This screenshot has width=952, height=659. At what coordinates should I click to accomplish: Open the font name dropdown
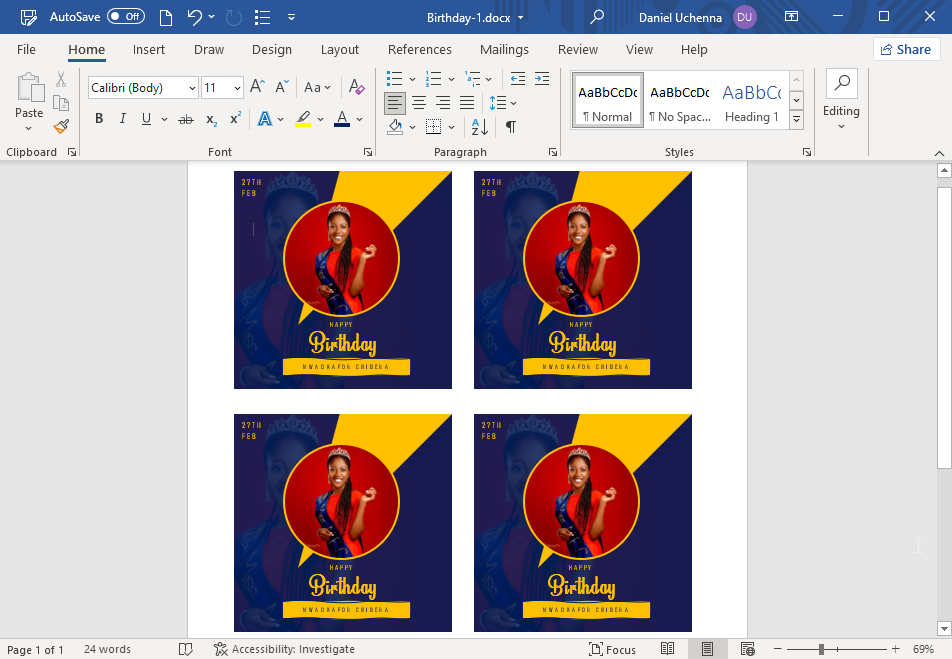coord(192,88)
